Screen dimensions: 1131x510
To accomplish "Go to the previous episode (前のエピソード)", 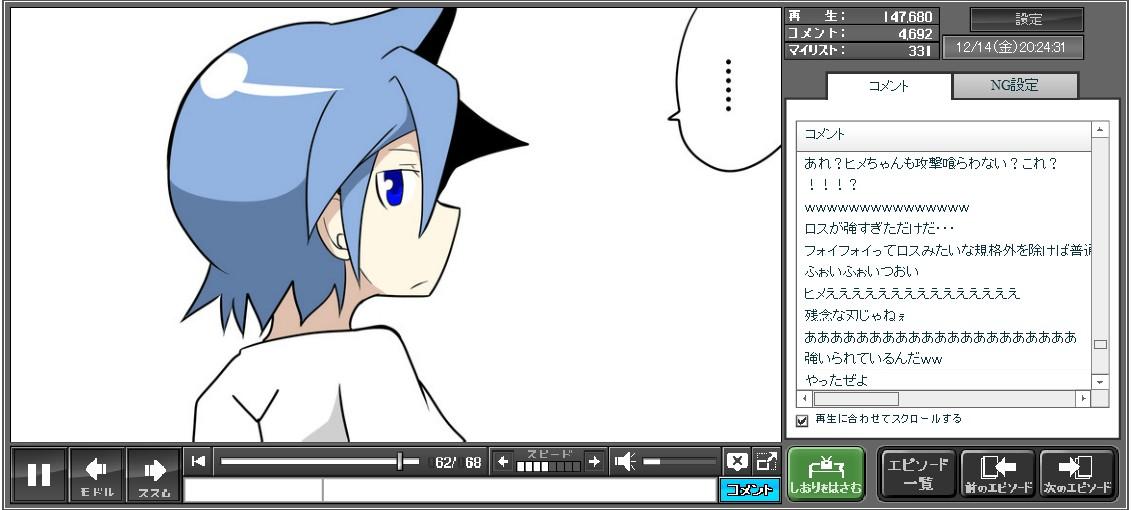I will click(997, 474).
